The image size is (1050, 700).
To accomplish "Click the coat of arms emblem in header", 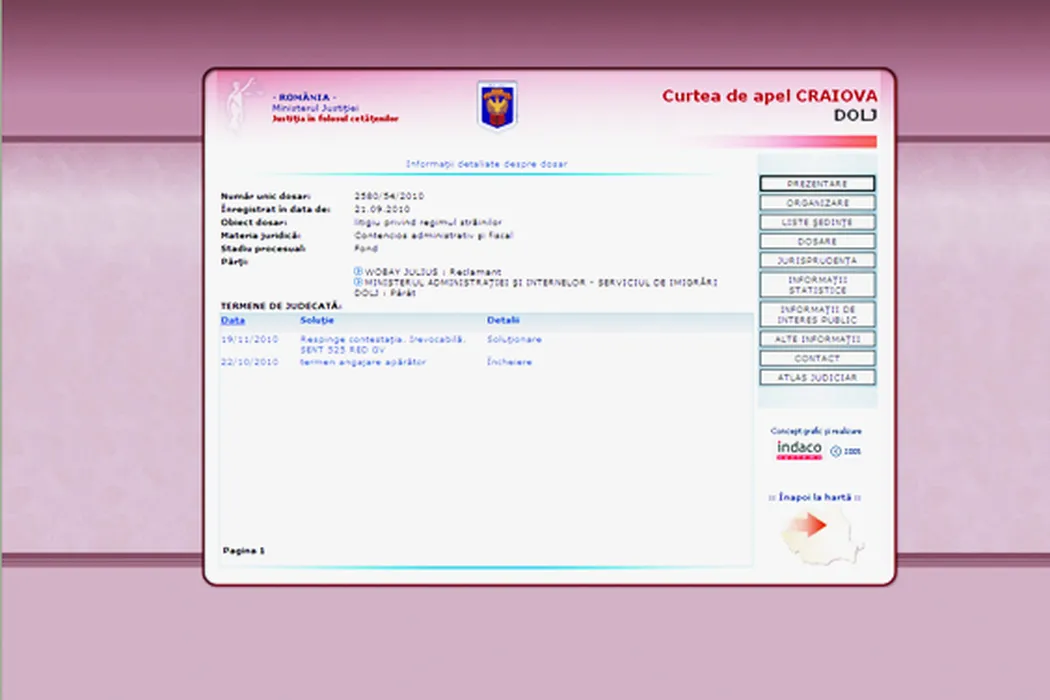I will tap(497, 106).
